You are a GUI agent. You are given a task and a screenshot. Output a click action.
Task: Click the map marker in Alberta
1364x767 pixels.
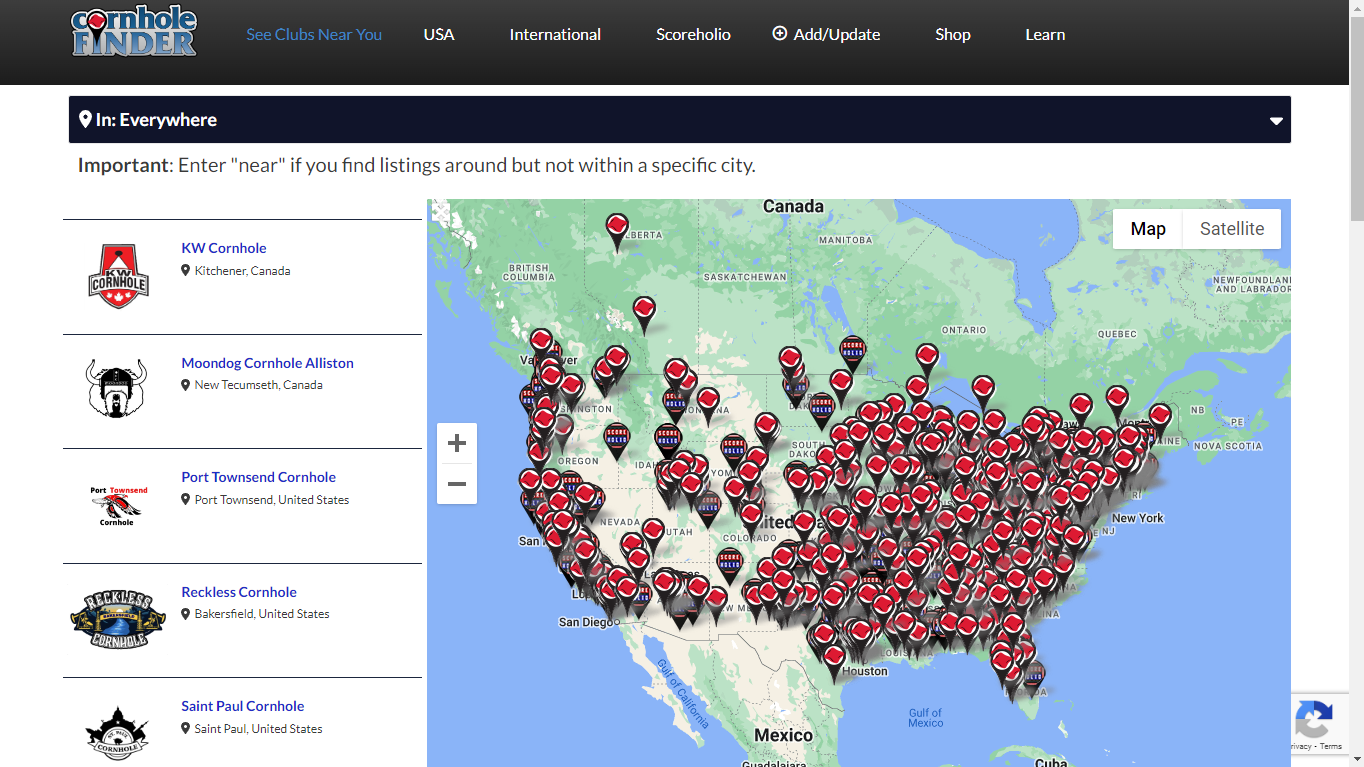click(x=618, y=229)
